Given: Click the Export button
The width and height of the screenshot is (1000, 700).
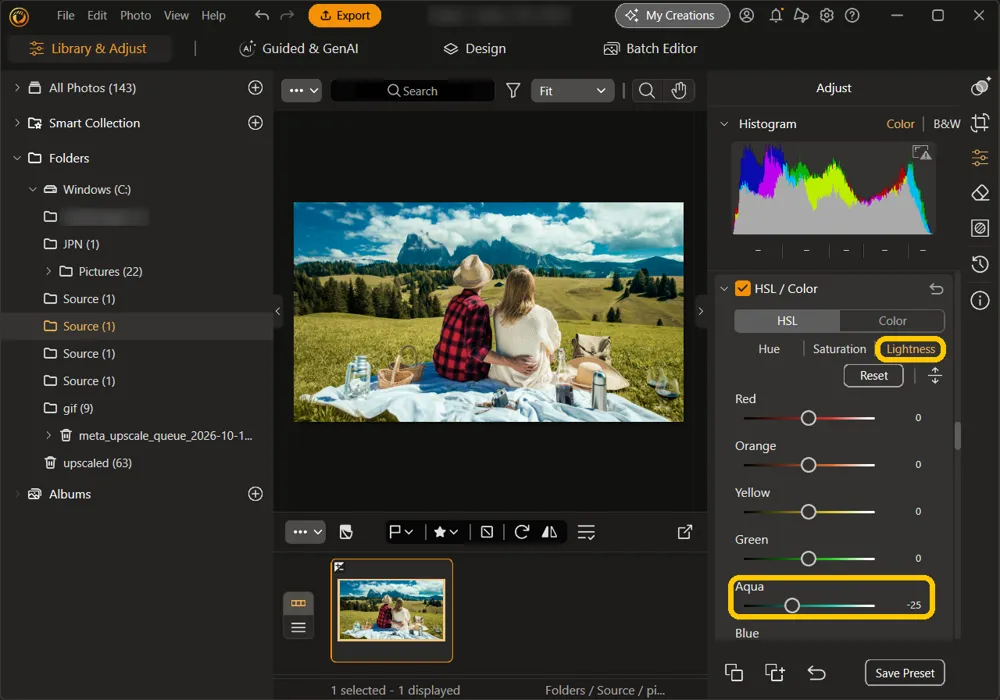Looking at the screenshot, I should coord(344,15).
